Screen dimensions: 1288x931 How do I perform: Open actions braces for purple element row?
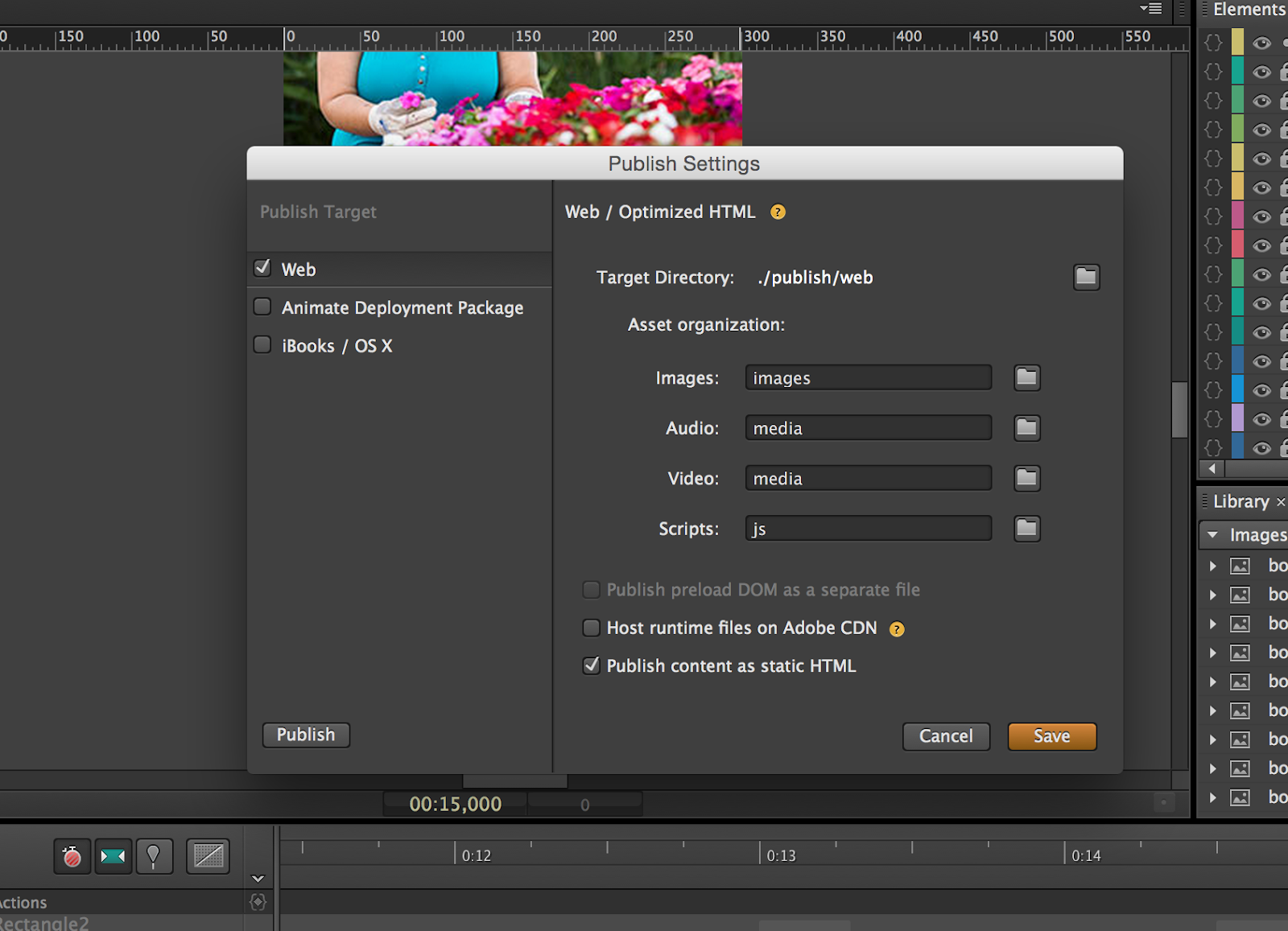point(1213,419)
